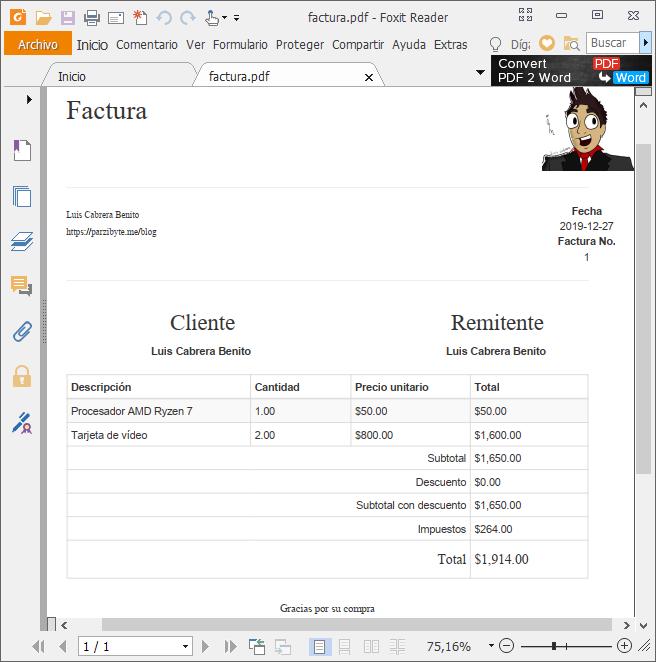Undo last action with the undo arrow
Image resolution: width=656 pixels, height=662 pixels.
pos(164,18)
